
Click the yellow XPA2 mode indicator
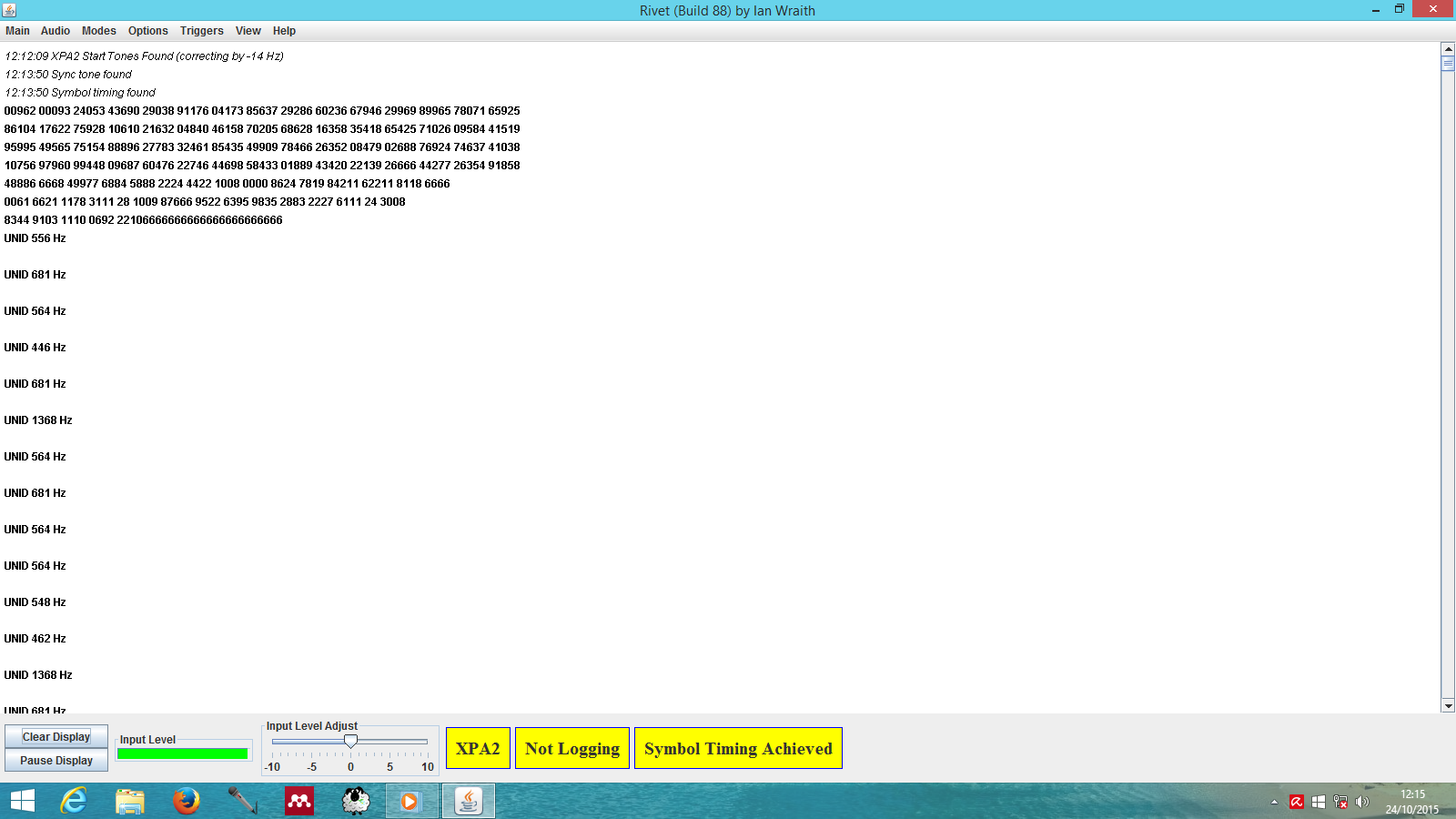click(x=478, y=748)
